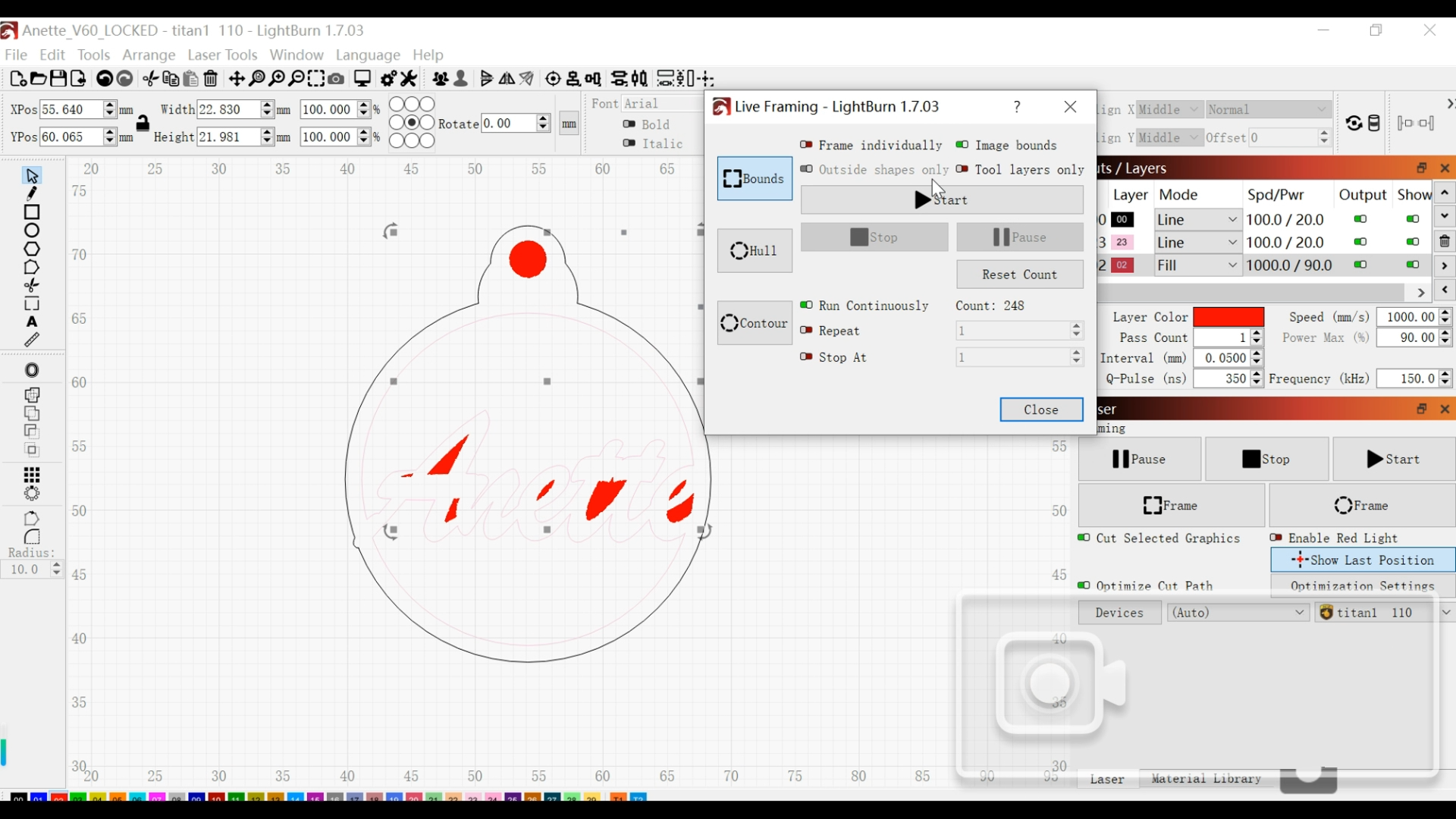Click the red Layer Color swatch

coord(1228,317)
